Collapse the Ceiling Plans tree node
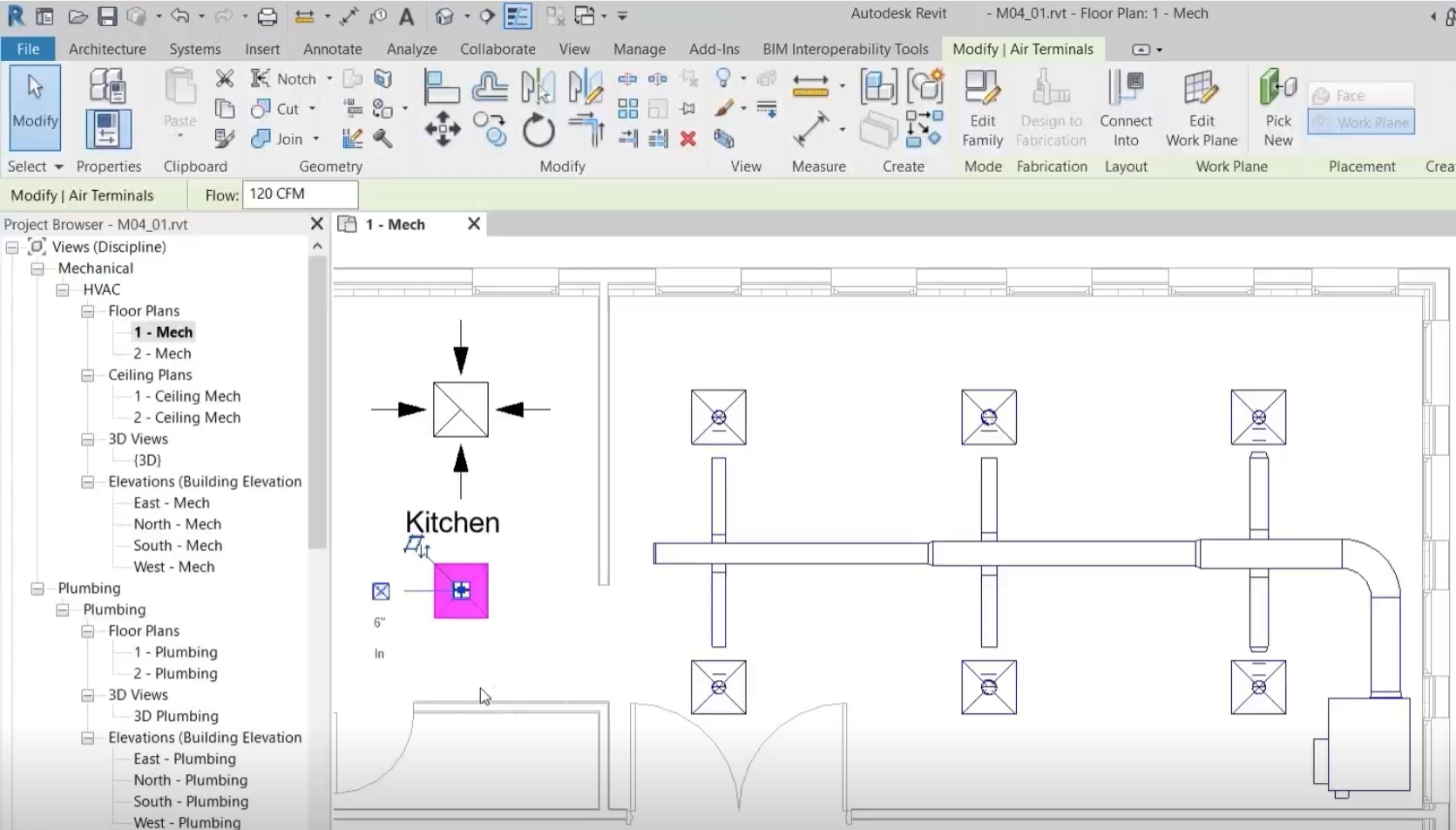Viewport: 1456px width, 830px height. click(88, 375)
